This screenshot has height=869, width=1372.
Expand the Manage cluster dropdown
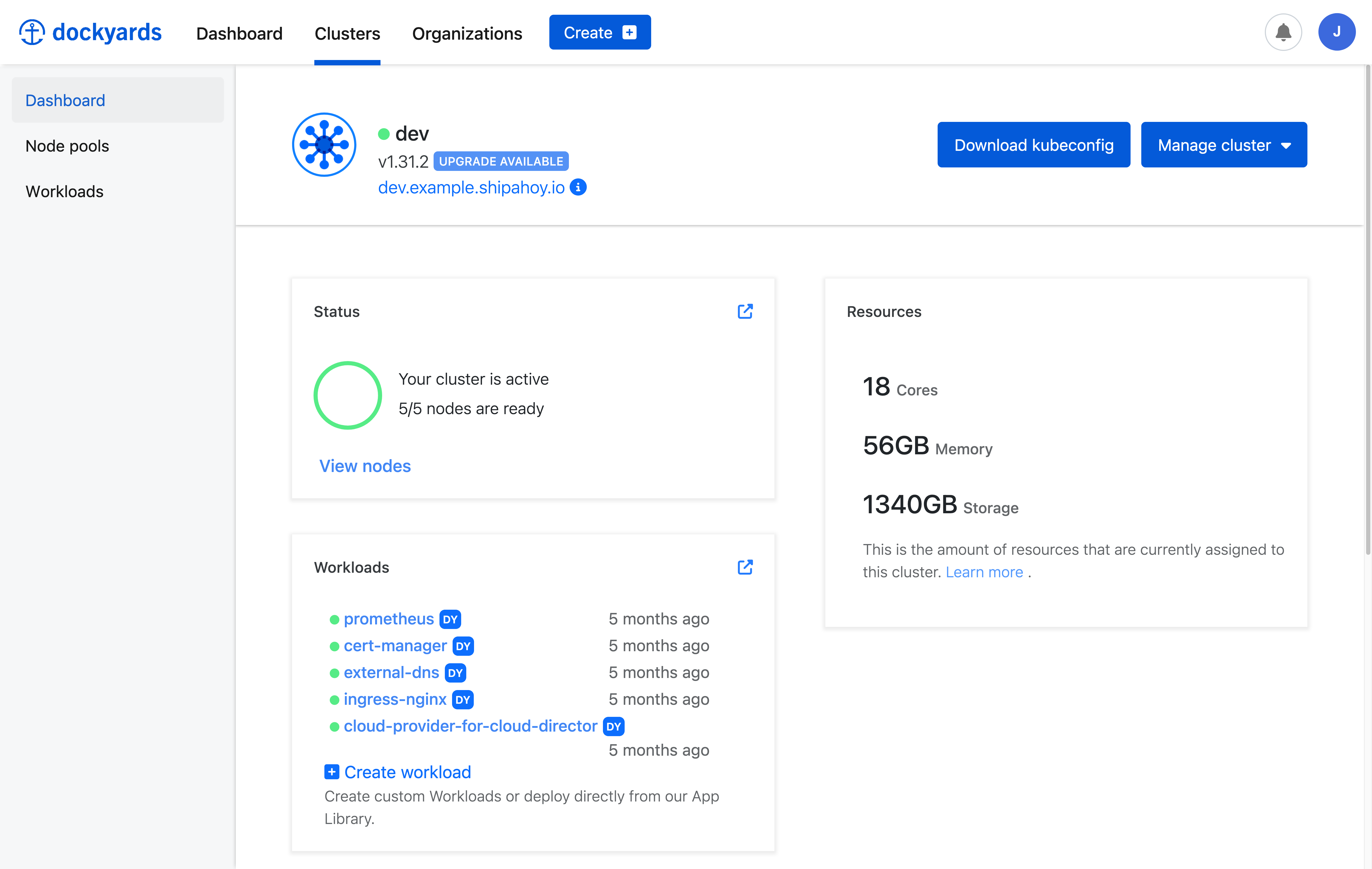coord(1224,145)
